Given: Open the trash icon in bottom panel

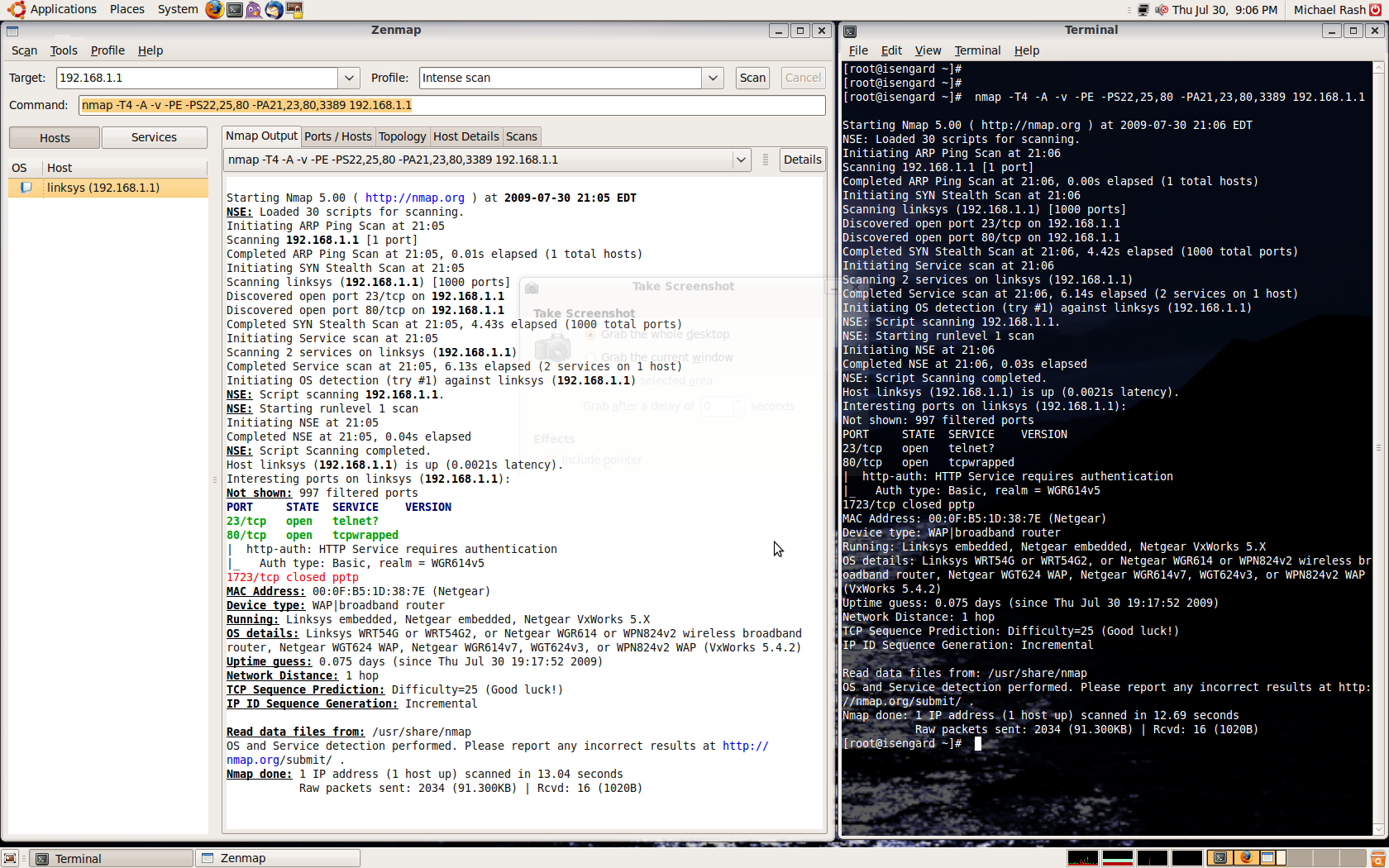Looking at the screenshot, I should coord(1377,858).
